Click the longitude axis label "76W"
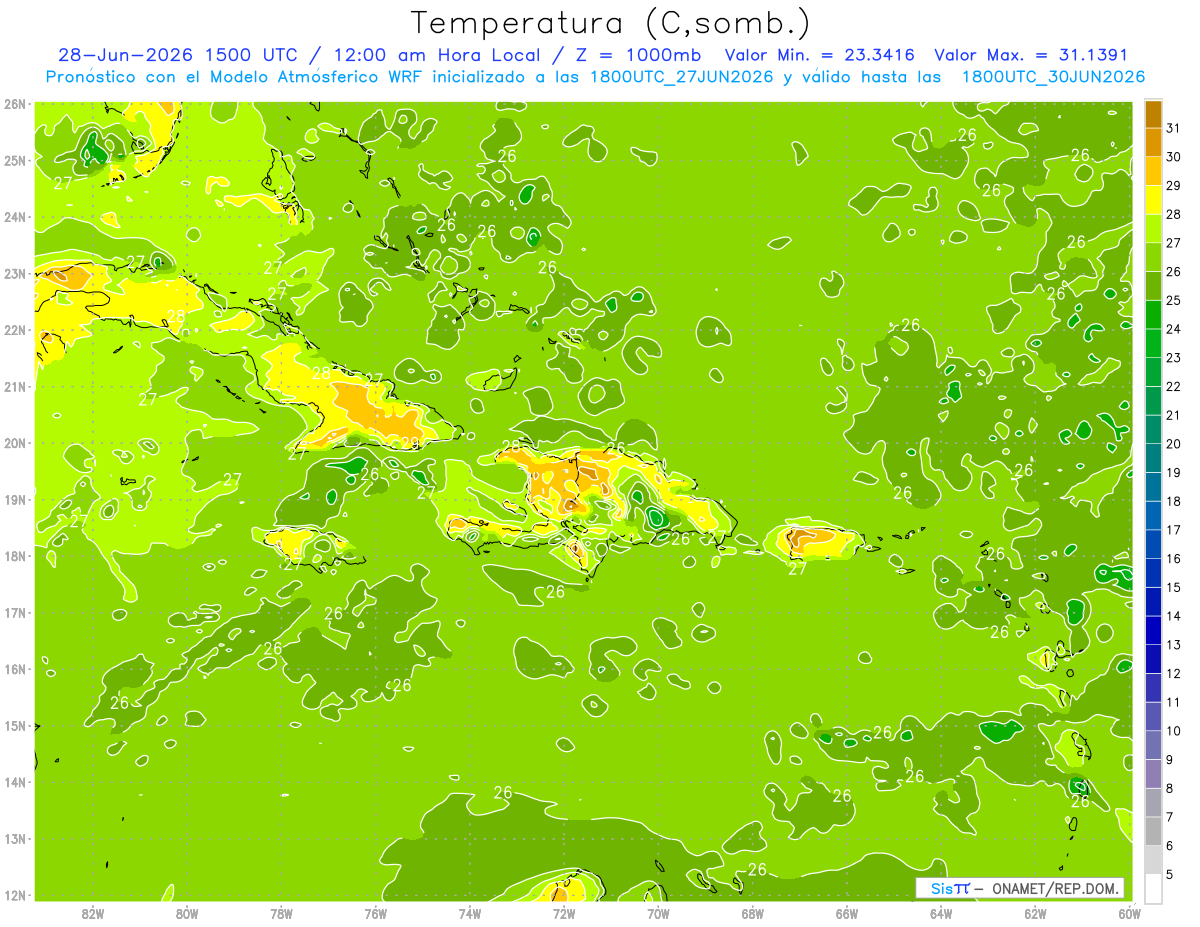1200x927 pixels. pyautogui.click(x=375, y=913)
